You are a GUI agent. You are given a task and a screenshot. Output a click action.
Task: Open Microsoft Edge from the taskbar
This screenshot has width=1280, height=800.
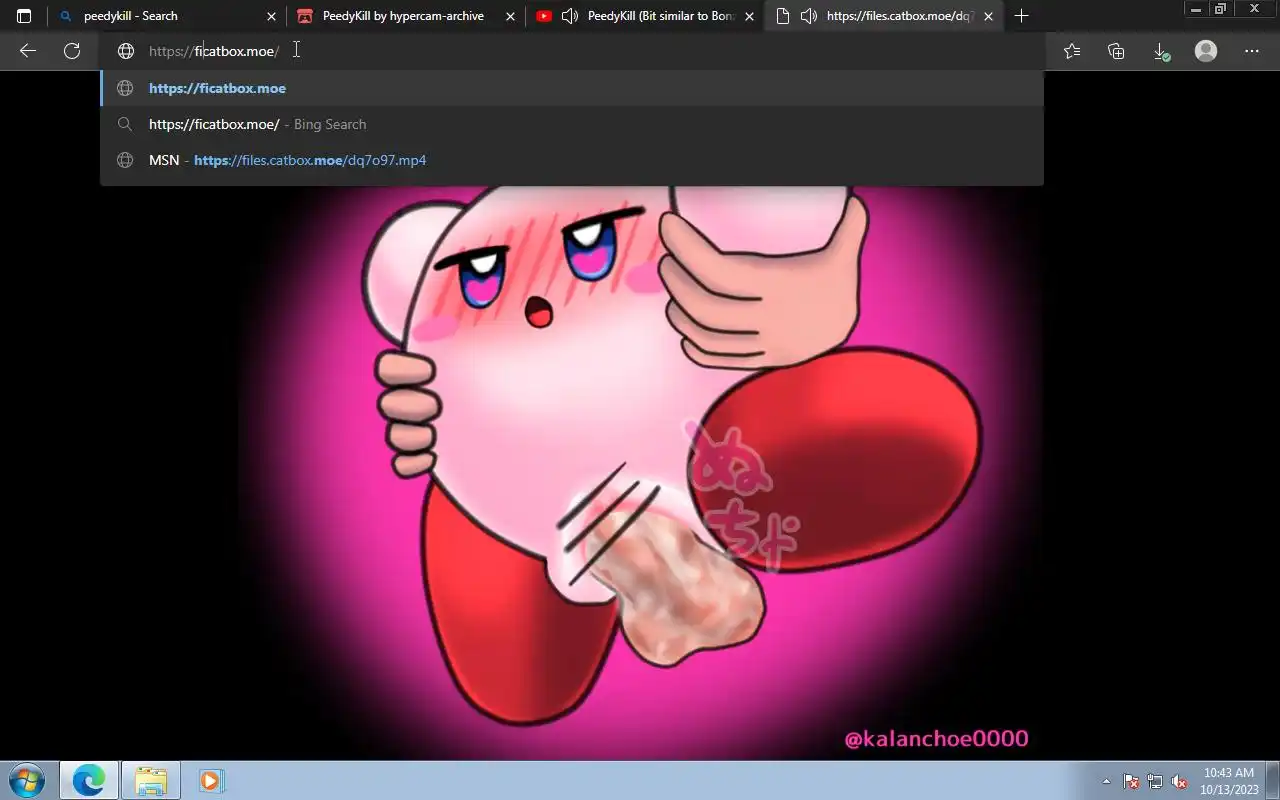pos(88,780)
